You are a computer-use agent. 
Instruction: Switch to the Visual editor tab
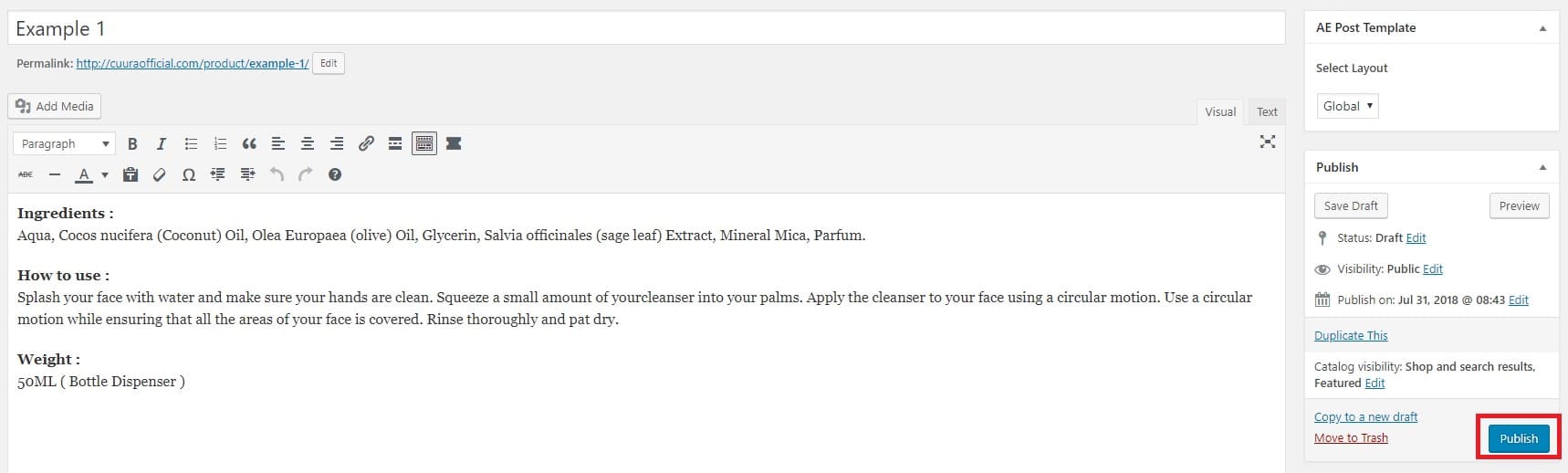tap(1220, 111)
